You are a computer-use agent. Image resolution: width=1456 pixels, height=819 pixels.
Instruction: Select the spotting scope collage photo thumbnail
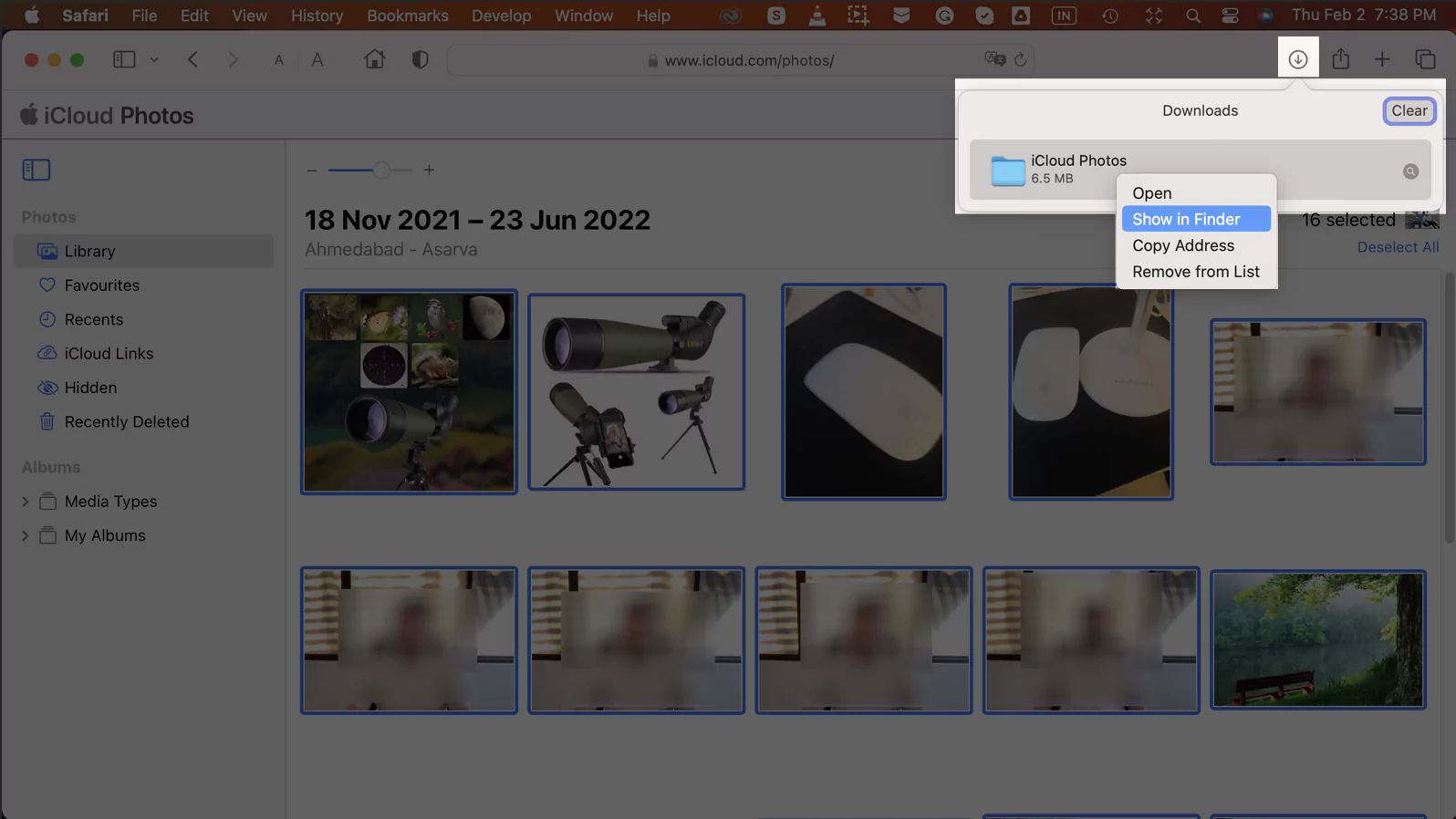[409, 392]
